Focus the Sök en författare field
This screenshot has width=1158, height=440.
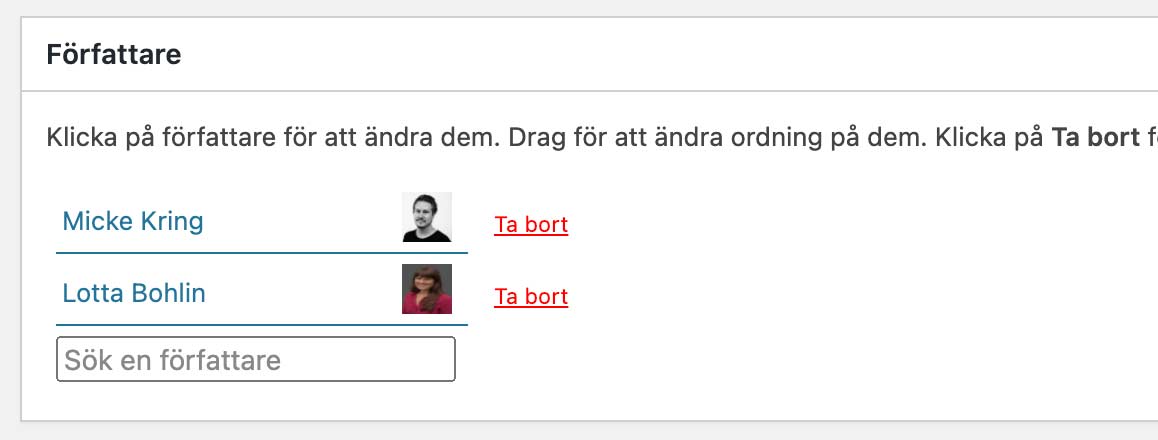pos(256,359)
